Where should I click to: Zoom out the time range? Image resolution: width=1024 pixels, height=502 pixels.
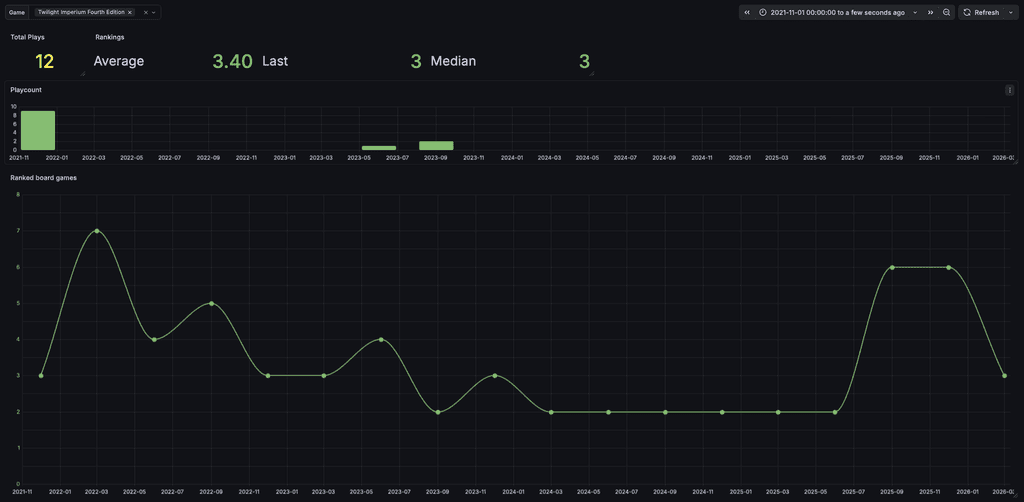click(x=946, y=12)
